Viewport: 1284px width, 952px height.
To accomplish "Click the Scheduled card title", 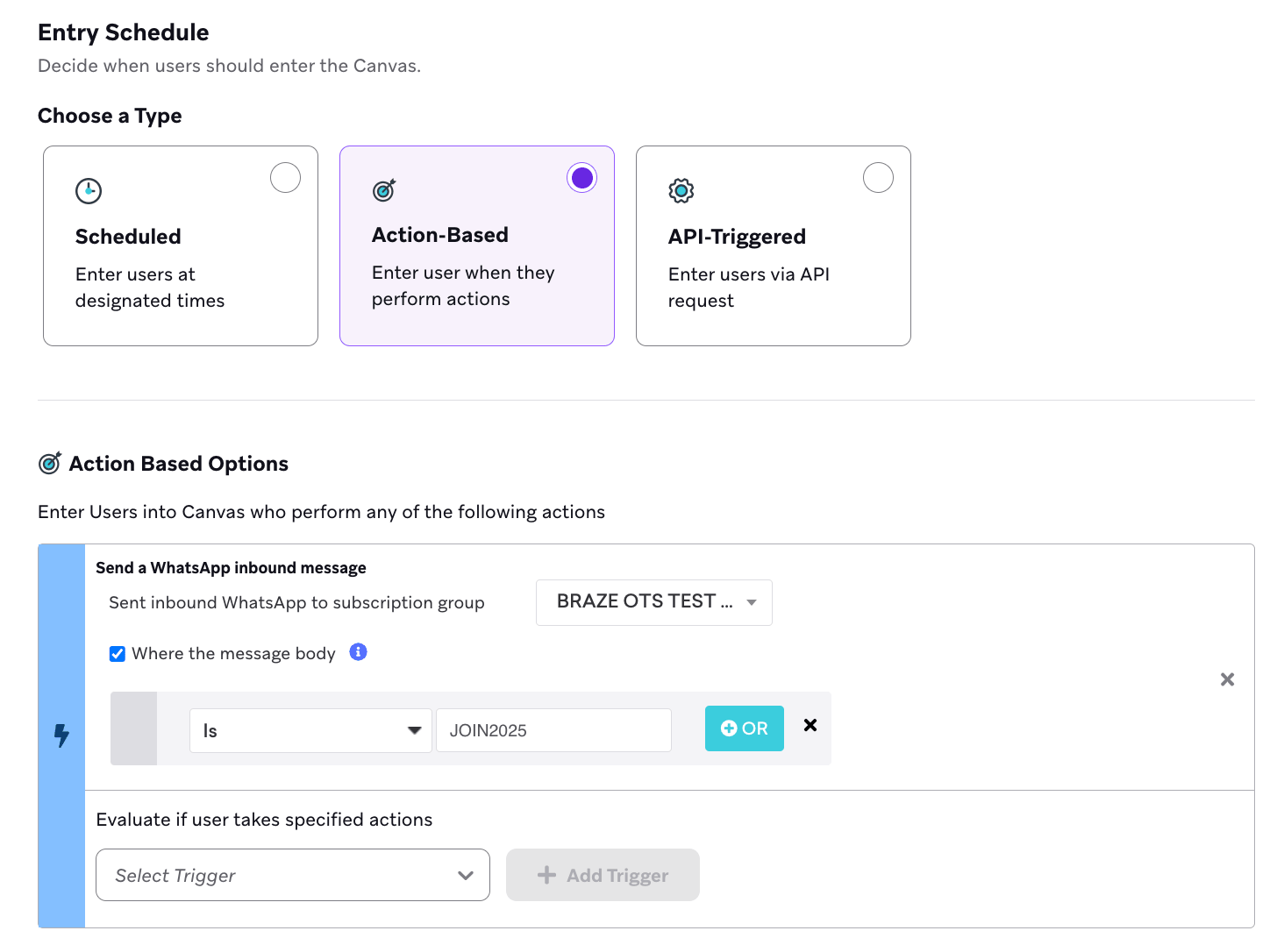I will coord(128,237).
